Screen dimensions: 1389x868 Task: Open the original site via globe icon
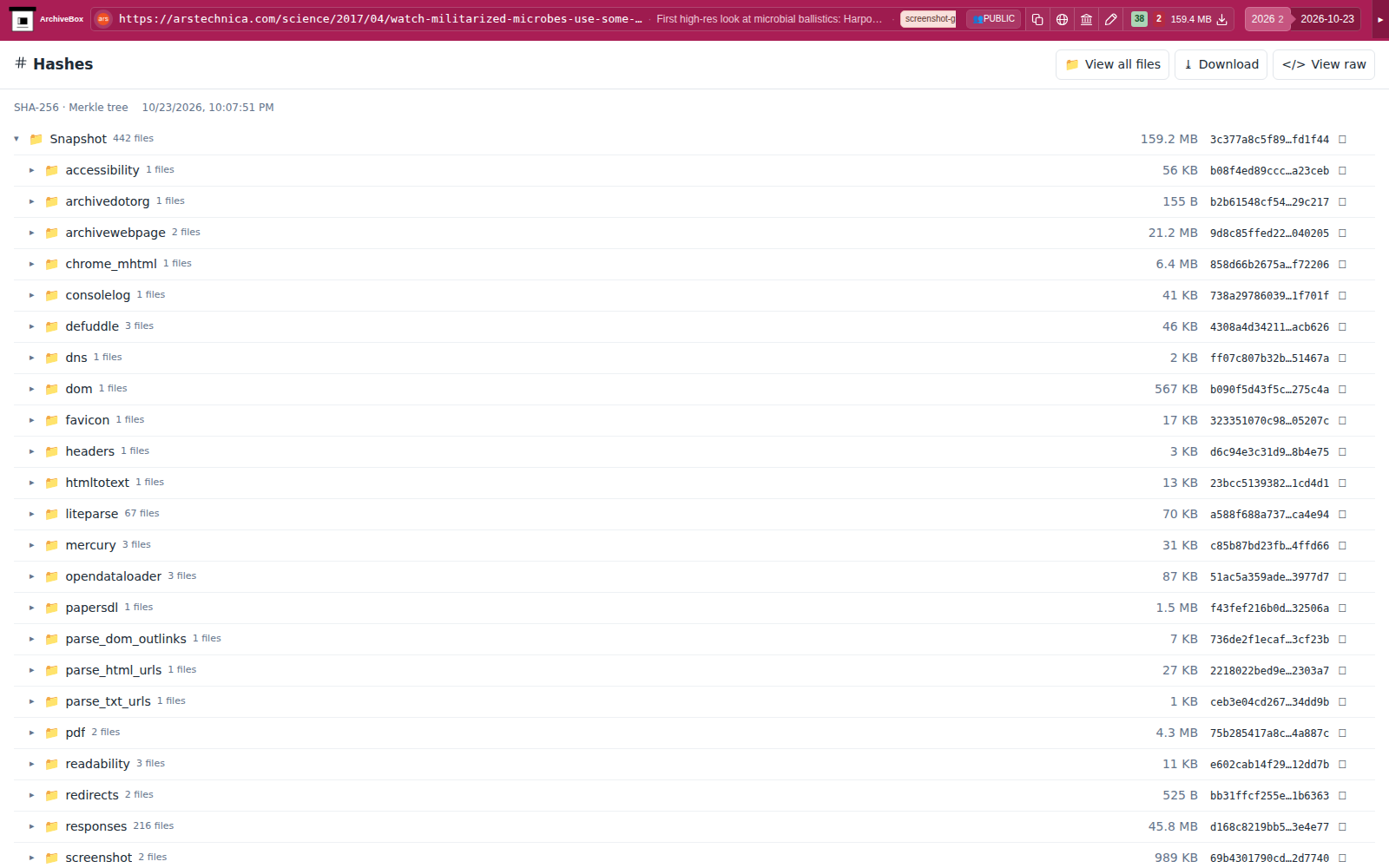click(1062, 19)
